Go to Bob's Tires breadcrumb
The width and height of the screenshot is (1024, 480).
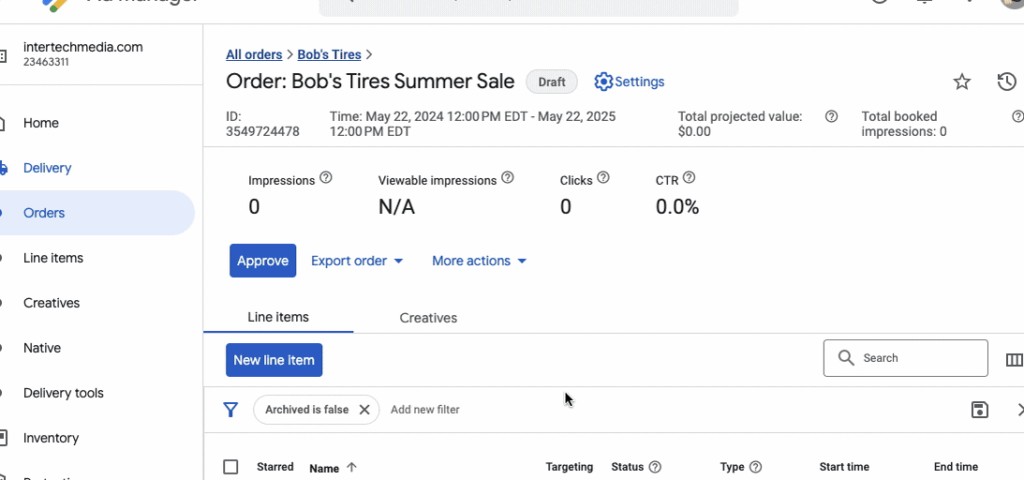[x=329, y=55]
